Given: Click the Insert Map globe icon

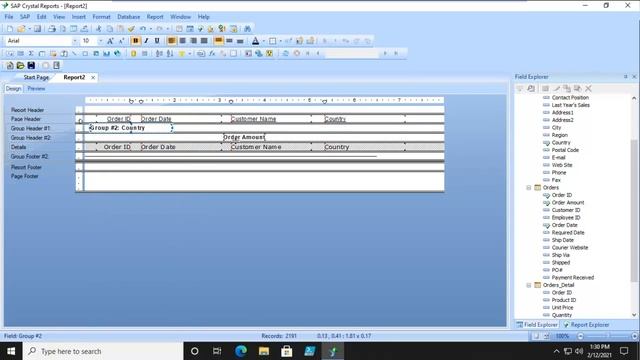Looking at the screenshot, I should click(117, 53).
